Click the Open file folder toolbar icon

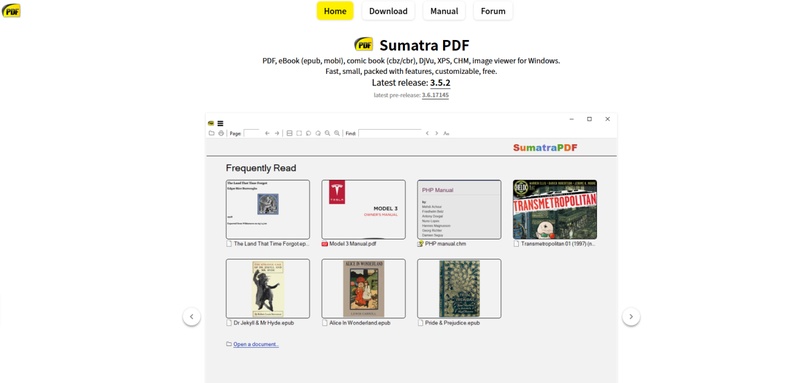point(211,133)
